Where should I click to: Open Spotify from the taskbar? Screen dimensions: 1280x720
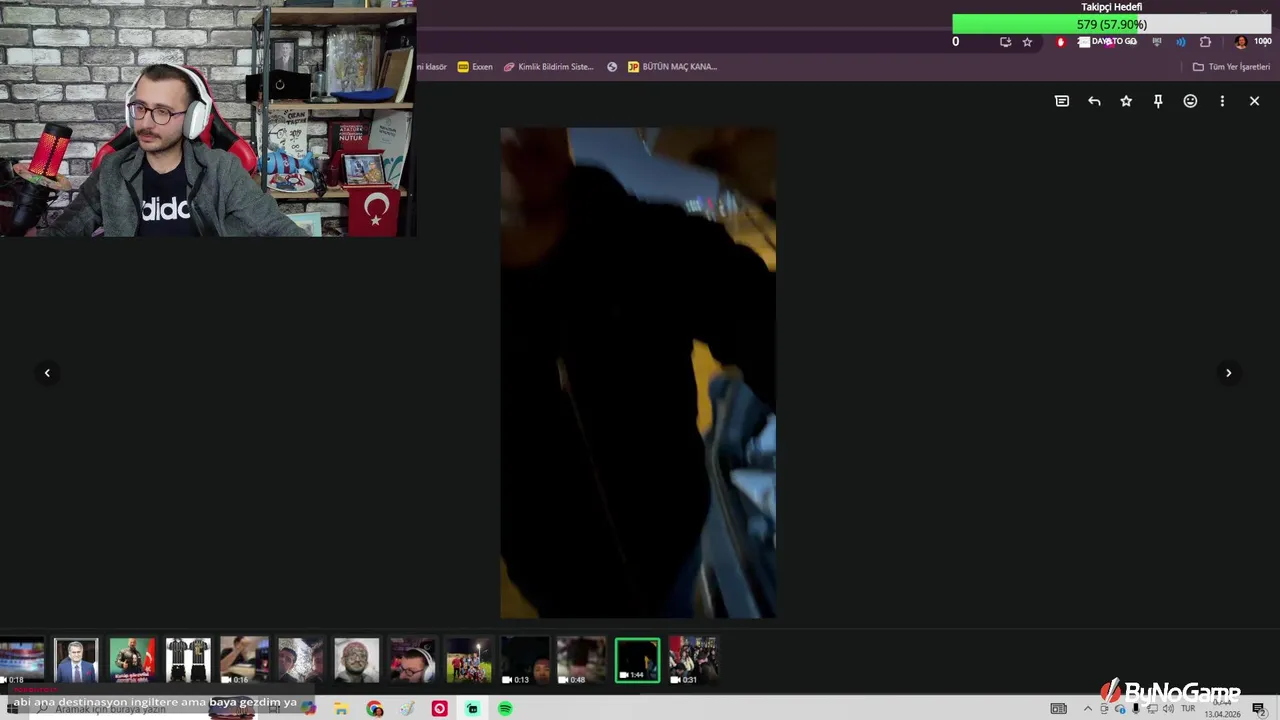(x=505, y=709)
